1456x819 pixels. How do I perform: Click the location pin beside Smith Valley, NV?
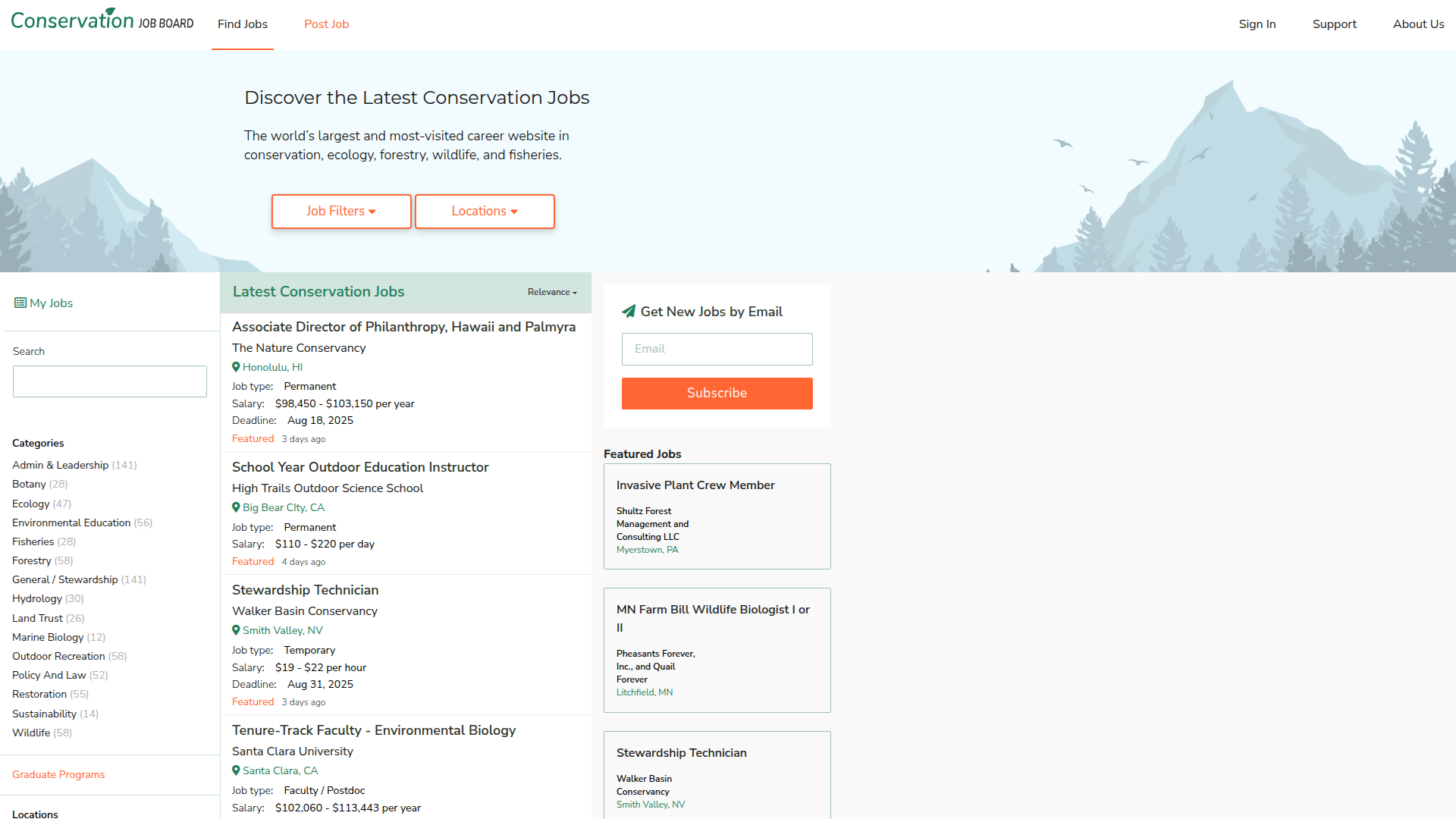point(236,630)
